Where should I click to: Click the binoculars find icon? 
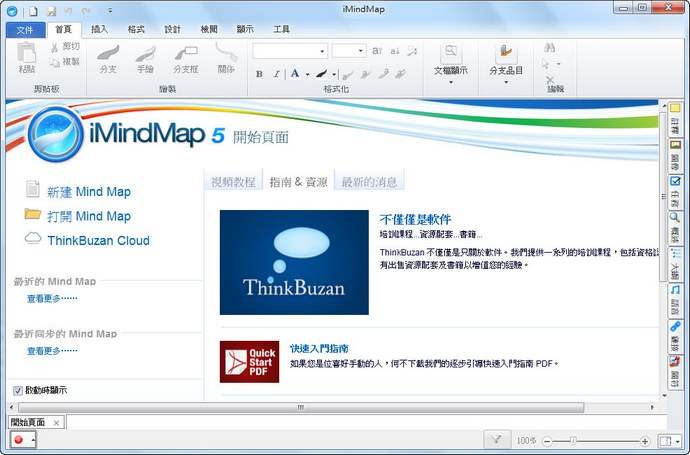coord(549,48)
